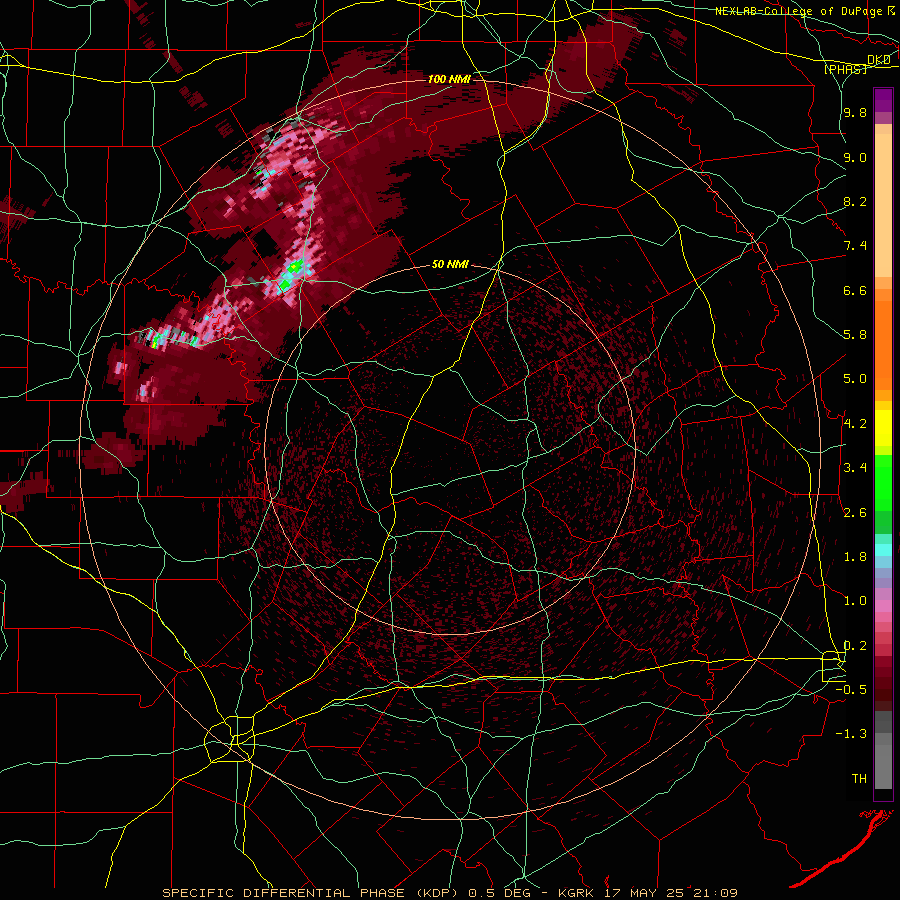Screen dimensions: 900x900
Task: Pick the bright green segment of the color bar
Action: (883, 482)
